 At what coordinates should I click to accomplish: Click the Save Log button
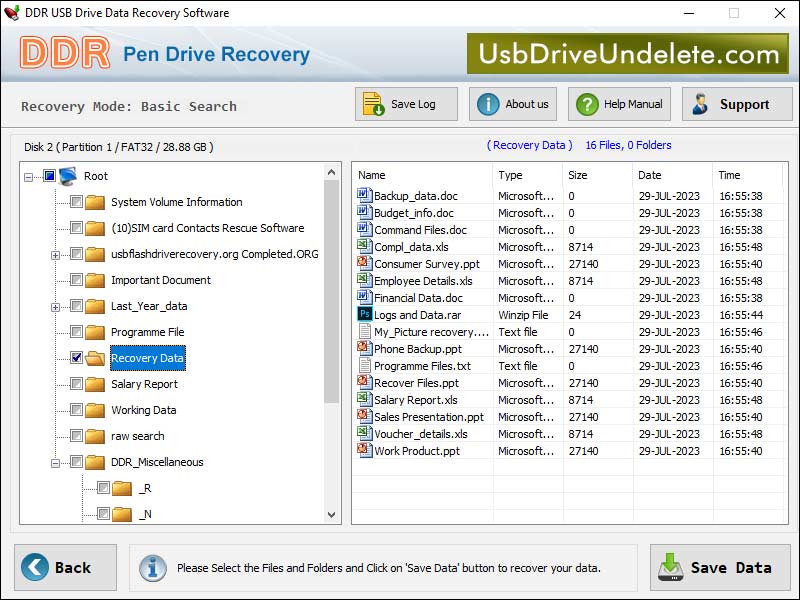(x=406, y=104)
